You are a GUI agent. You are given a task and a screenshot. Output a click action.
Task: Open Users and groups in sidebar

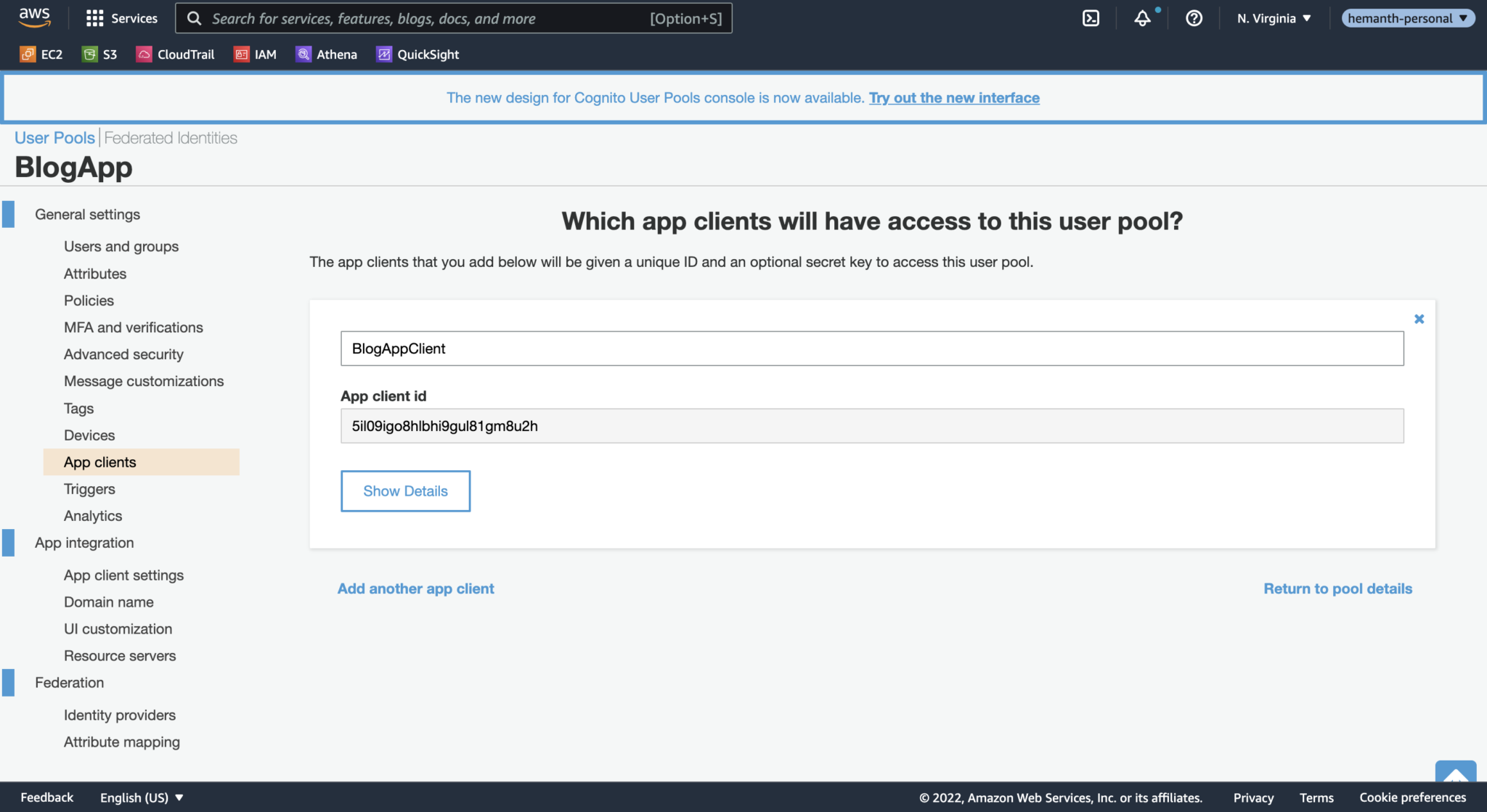tap(121, 247)
